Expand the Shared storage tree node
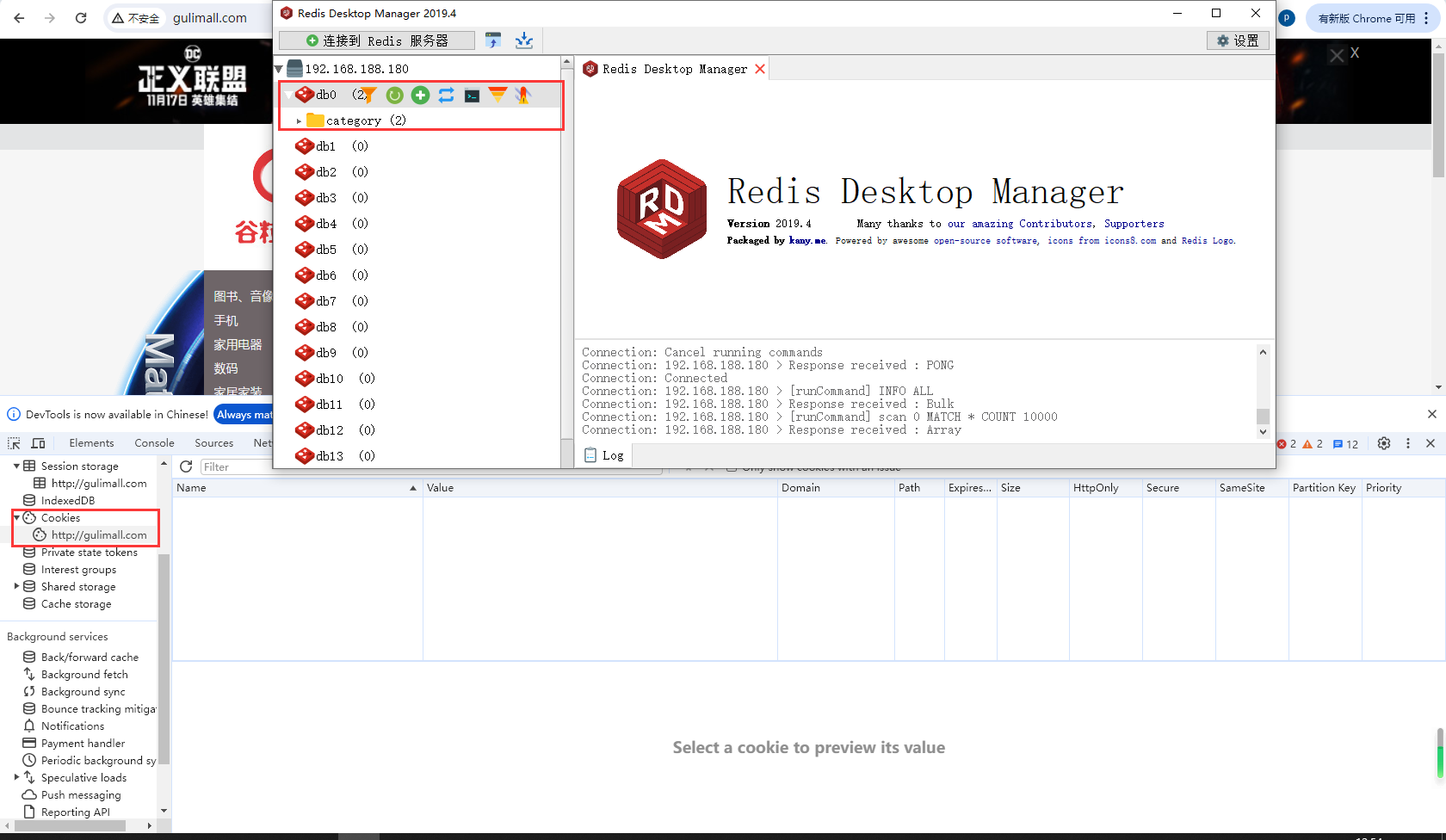This screenshot has width=1446, height=840. (x=16, y=586)
